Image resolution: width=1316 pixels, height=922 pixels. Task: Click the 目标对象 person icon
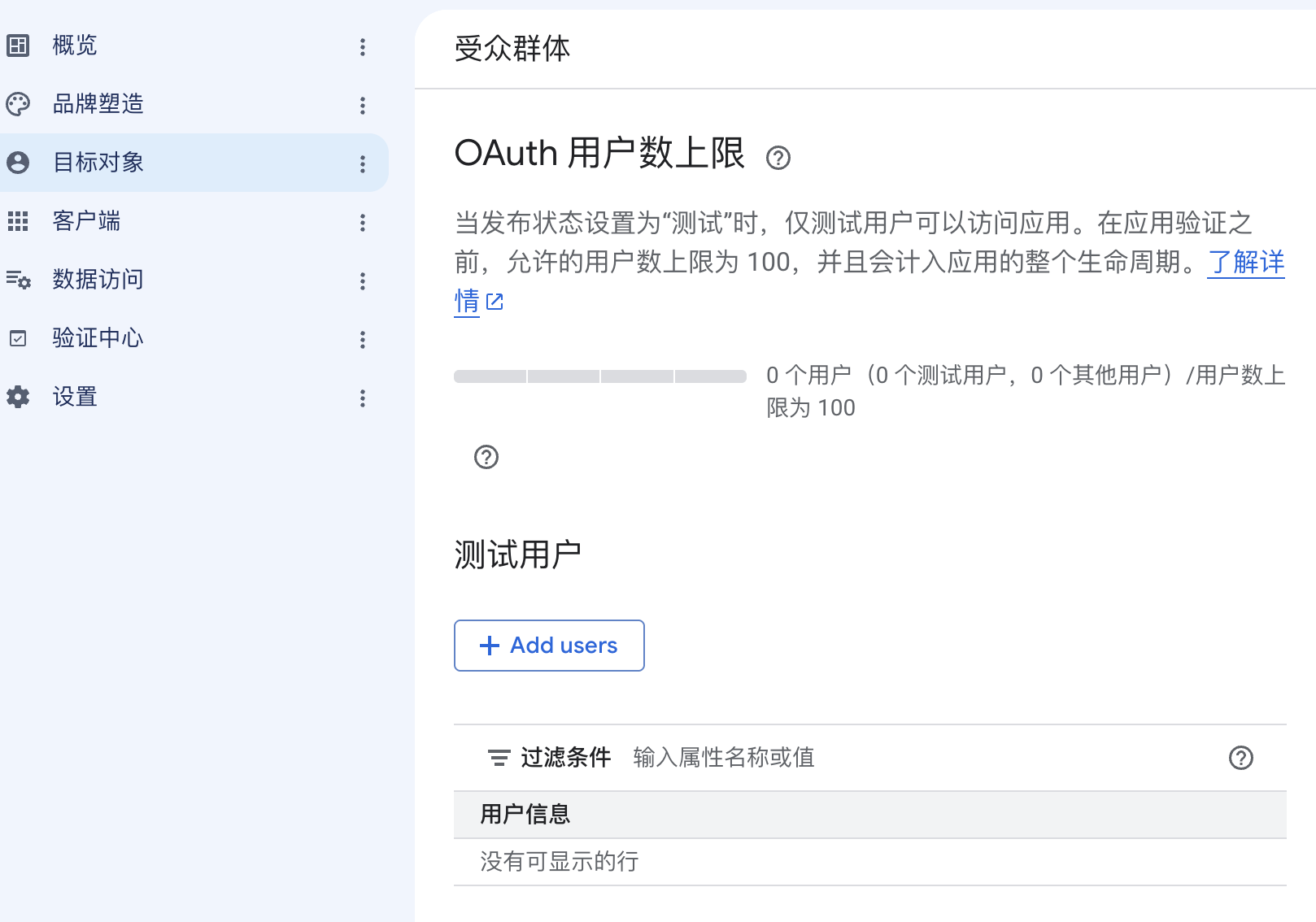(18, 163)
